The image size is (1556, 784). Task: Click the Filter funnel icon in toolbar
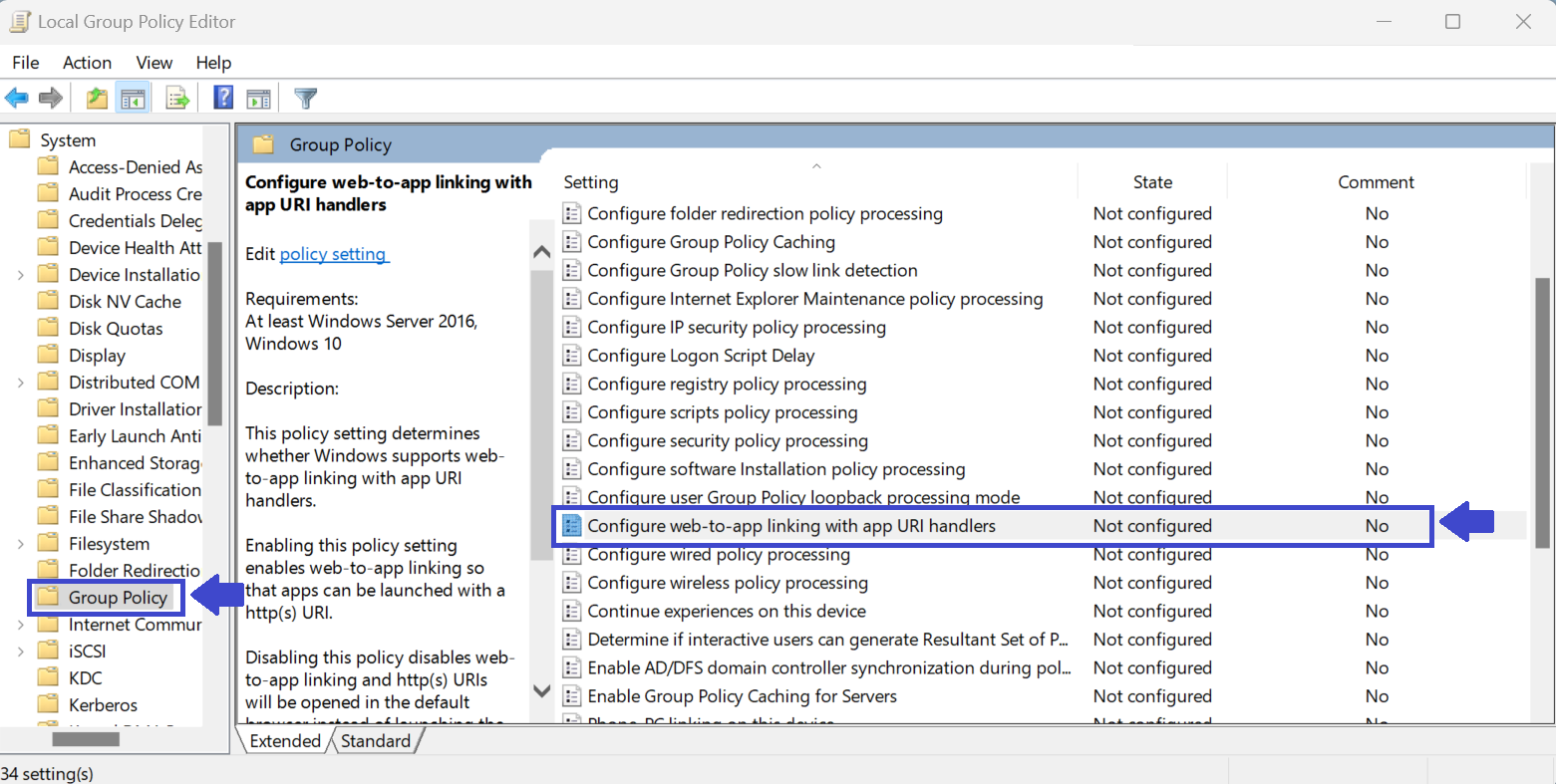pyautogui.click(x=306, y=98)
